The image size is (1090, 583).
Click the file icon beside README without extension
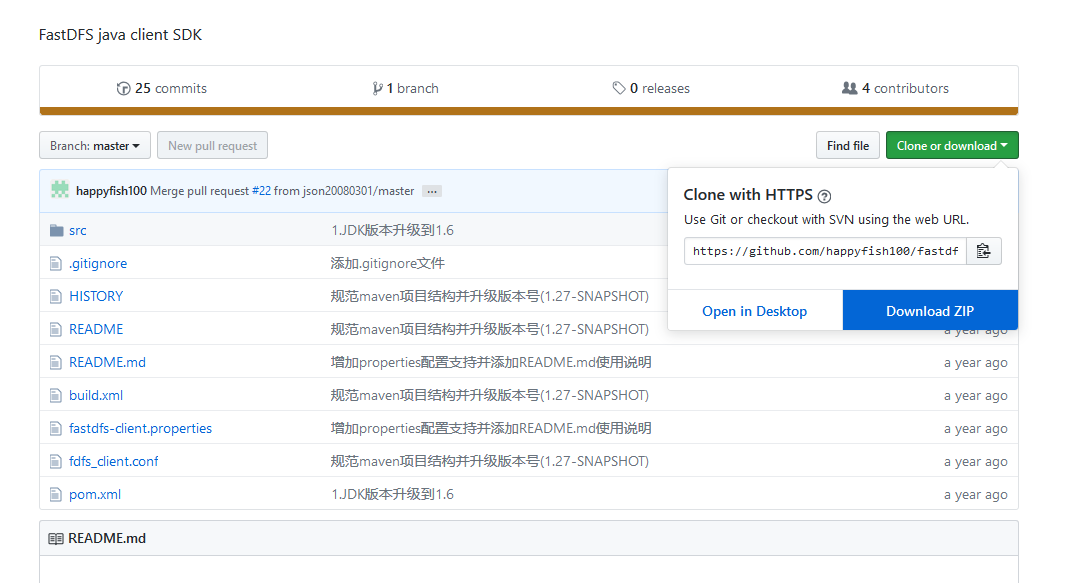coord(56,329)
